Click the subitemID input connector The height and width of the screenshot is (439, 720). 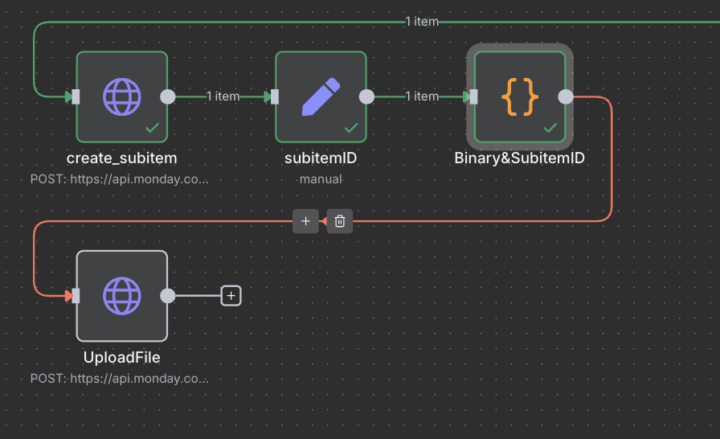pyautogui.click(x=275, y=97)
